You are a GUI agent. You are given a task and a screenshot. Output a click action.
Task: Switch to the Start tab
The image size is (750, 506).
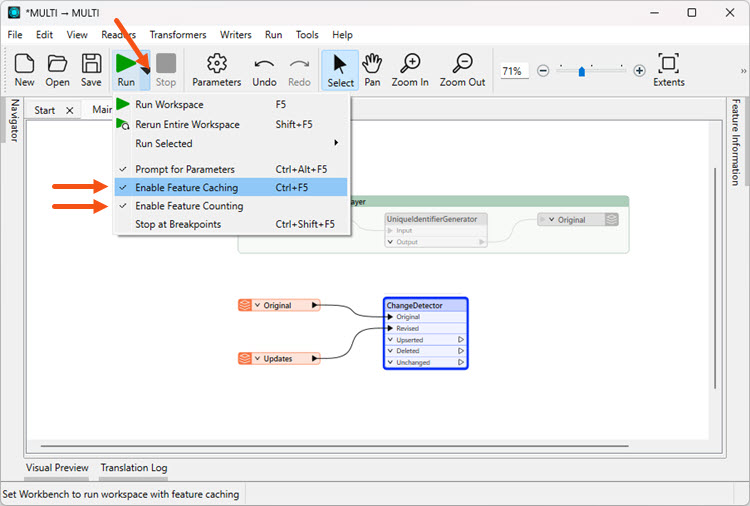click(44, 110)
